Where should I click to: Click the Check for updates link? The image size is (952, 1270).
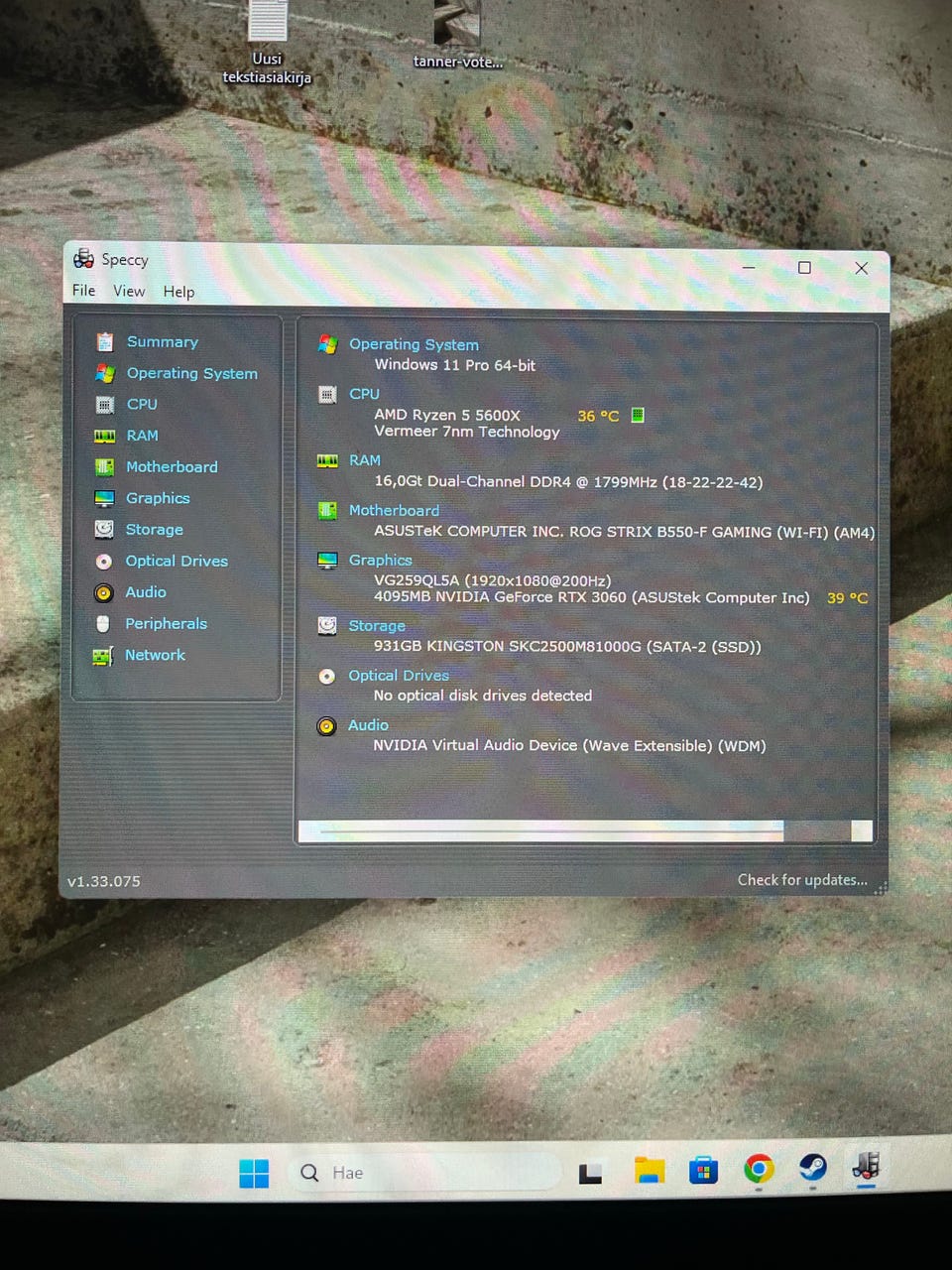(802, 880)
